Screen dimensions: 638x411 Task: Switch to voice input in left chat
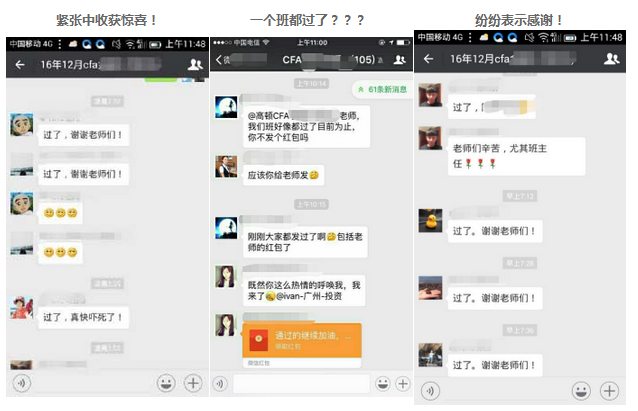21,383
